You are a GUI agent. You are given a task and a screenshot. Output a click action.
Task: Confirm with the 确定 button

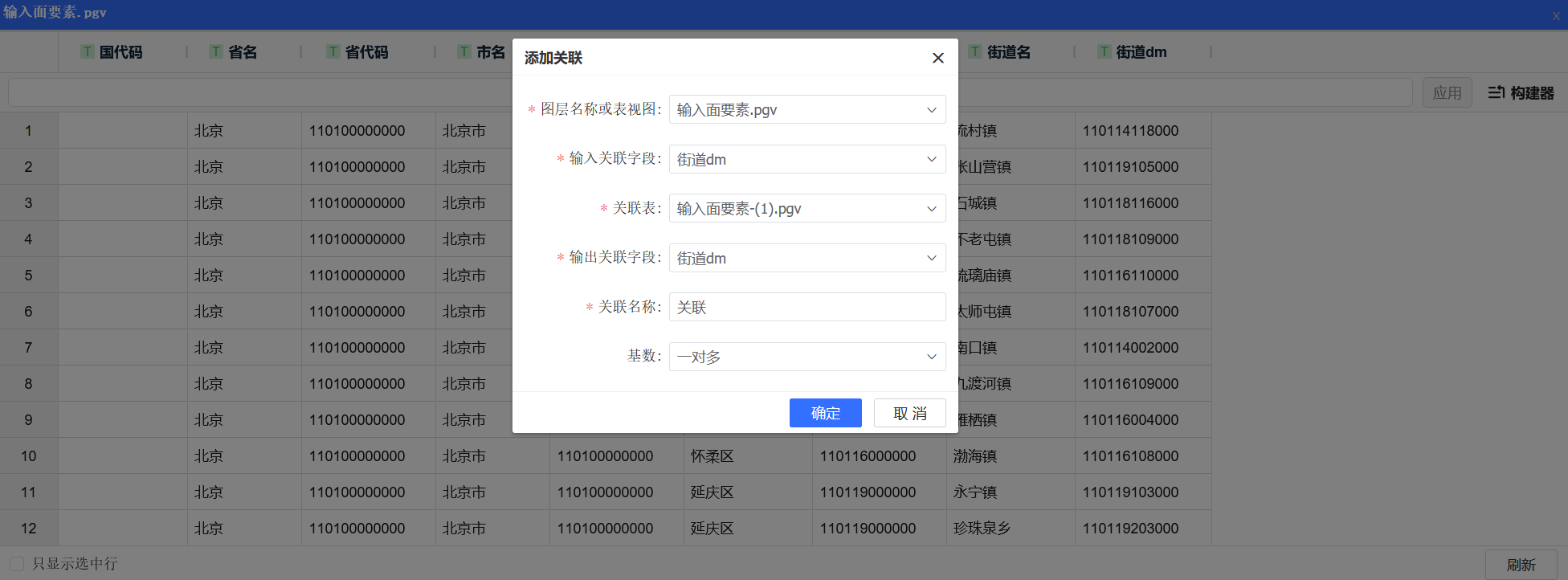(x=825, y=413)
